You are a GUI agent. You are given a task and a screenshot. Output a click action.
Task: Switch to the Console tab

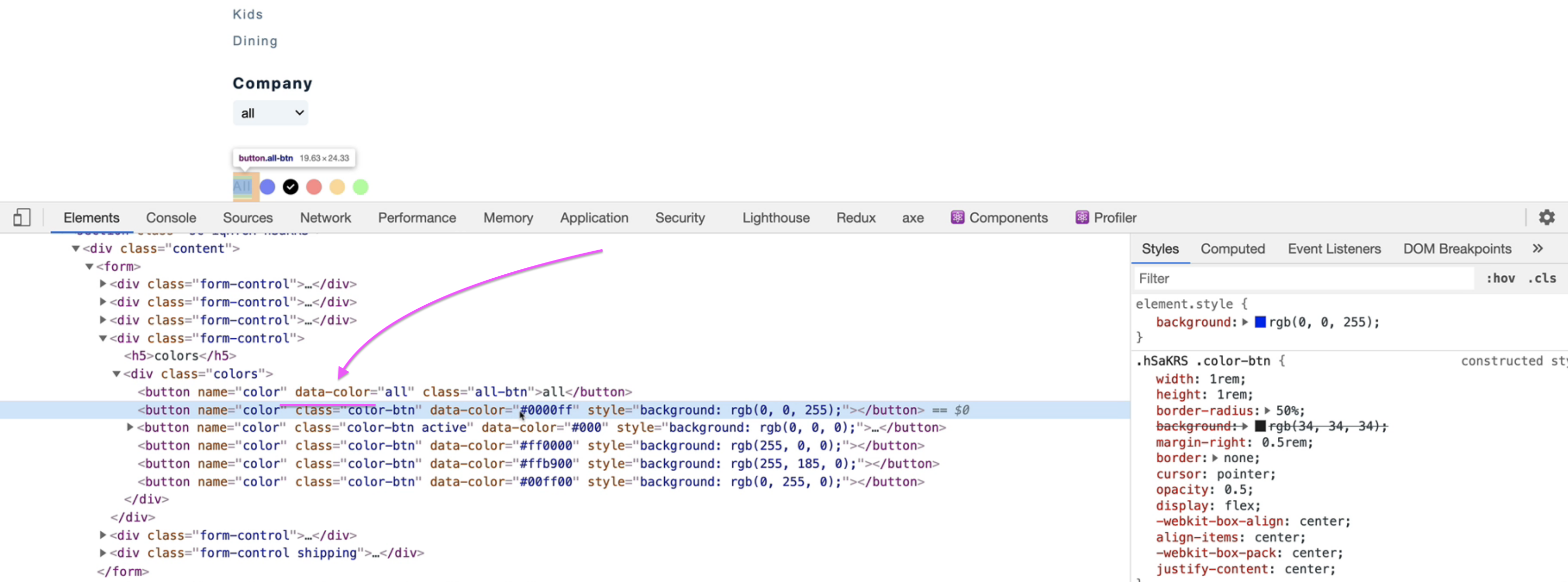[170, 218]
